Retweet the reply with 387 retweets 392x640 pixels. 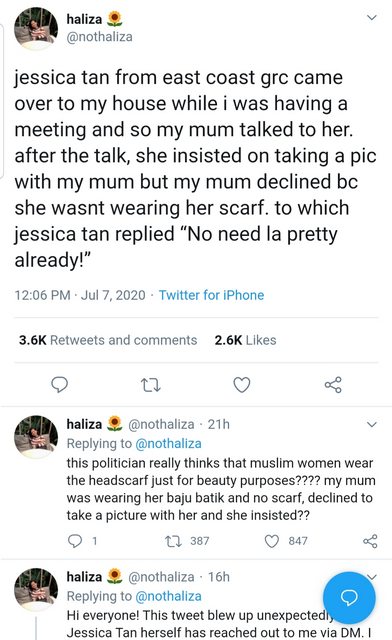point(171,541)
